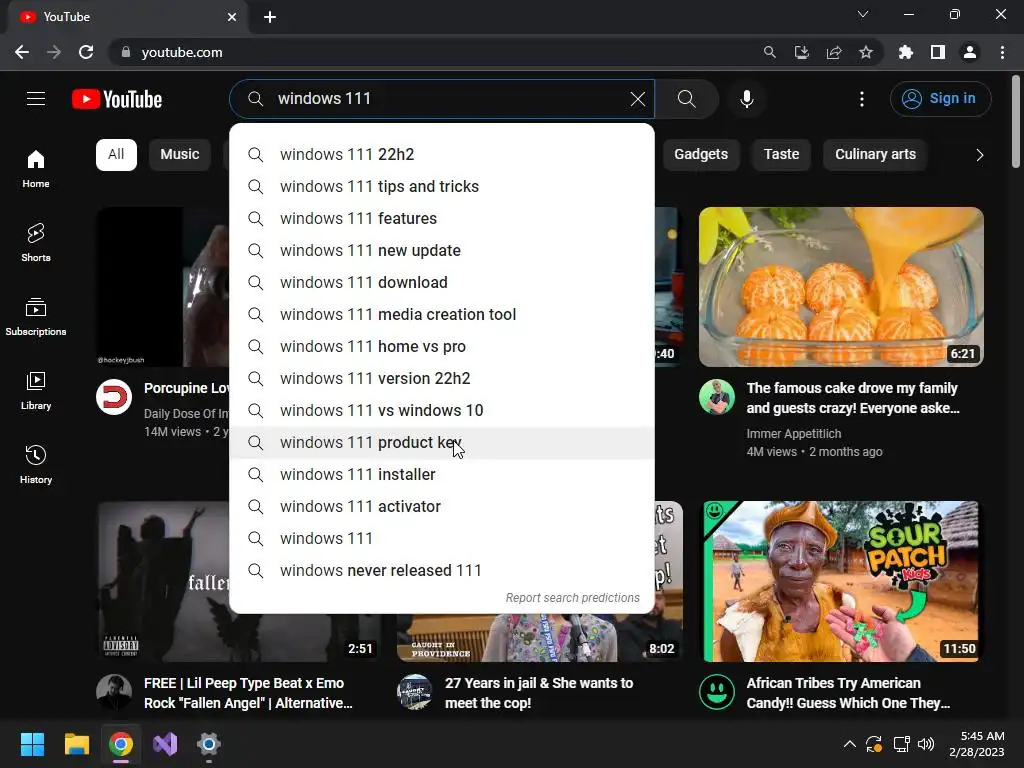Toggle the browser side panel icon

[937, 52]
